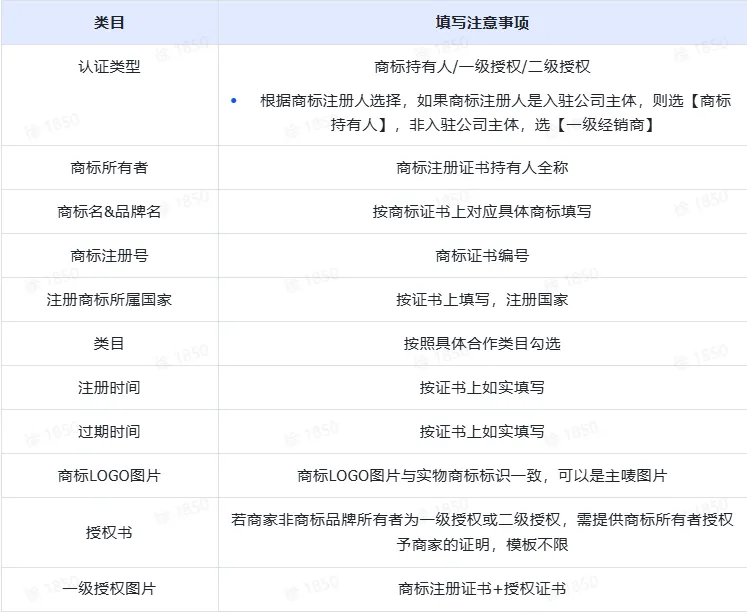This screenshot has width=747, height=613.
Task: Click 商标注册证书持有人全称 text
Action: click(482, 168)
